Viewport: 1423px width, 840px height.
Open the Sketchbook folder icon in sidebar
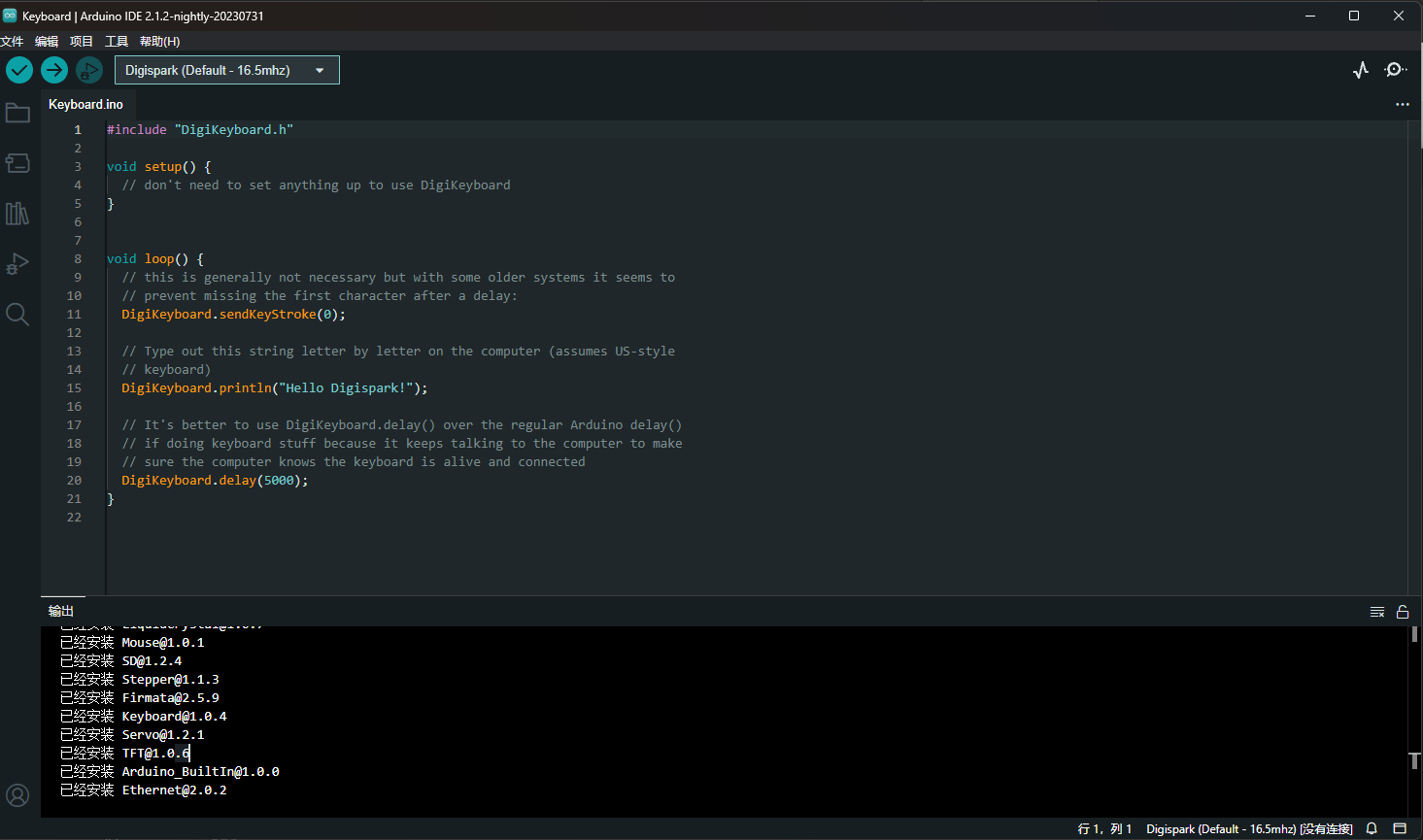(x=17, y=113)
